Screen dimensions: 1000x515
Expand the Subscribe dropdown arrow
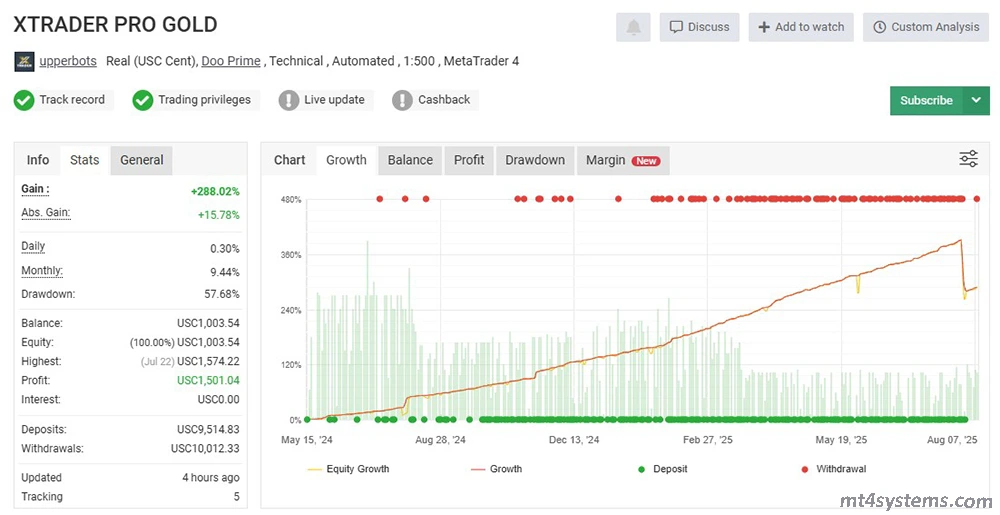976,100
